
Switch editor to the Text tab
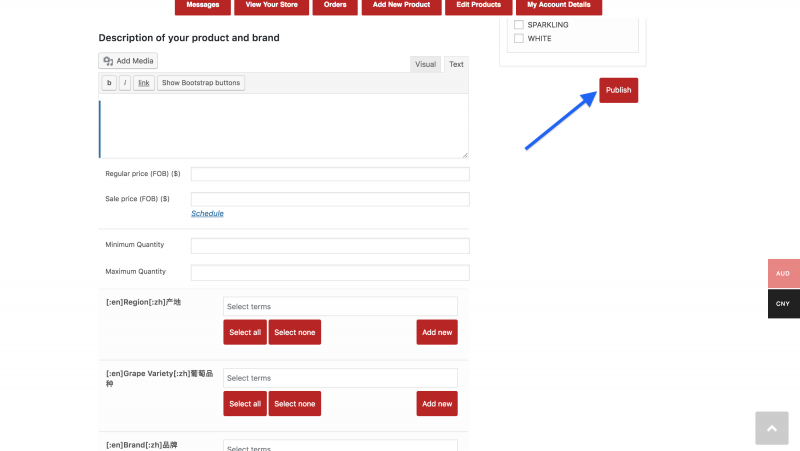tap(456, 64)
